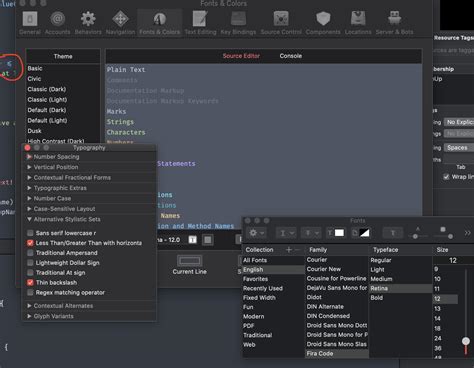
Task: Add a new font collection with plus
Action: pos(289,249)
